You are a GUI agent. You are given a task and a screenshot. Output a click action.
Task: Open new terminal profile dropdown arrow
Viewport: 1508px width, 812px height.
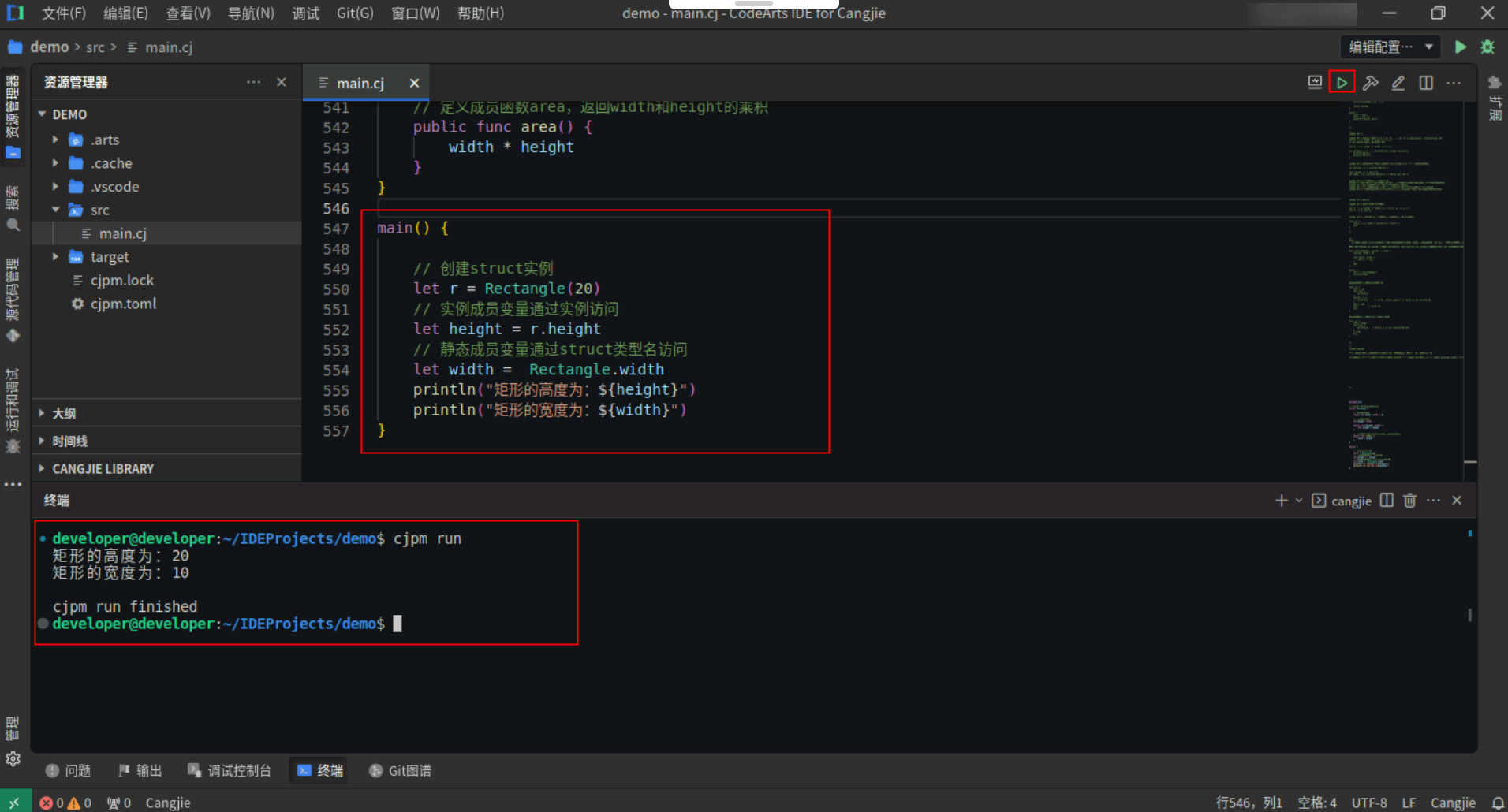click(1298, 501)
